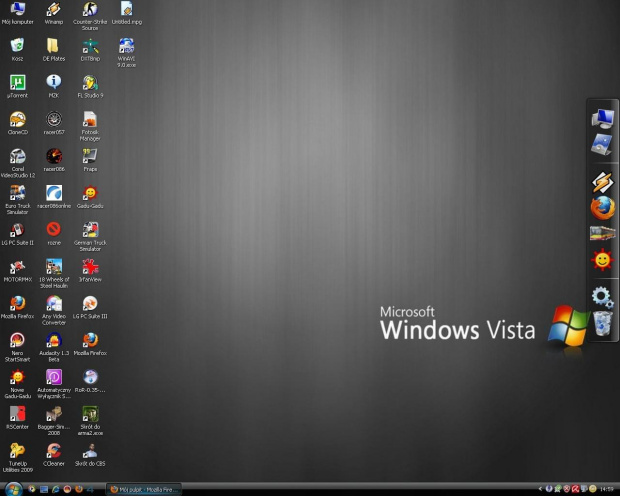Open the DE Plates folder

(x=54, y=50)
